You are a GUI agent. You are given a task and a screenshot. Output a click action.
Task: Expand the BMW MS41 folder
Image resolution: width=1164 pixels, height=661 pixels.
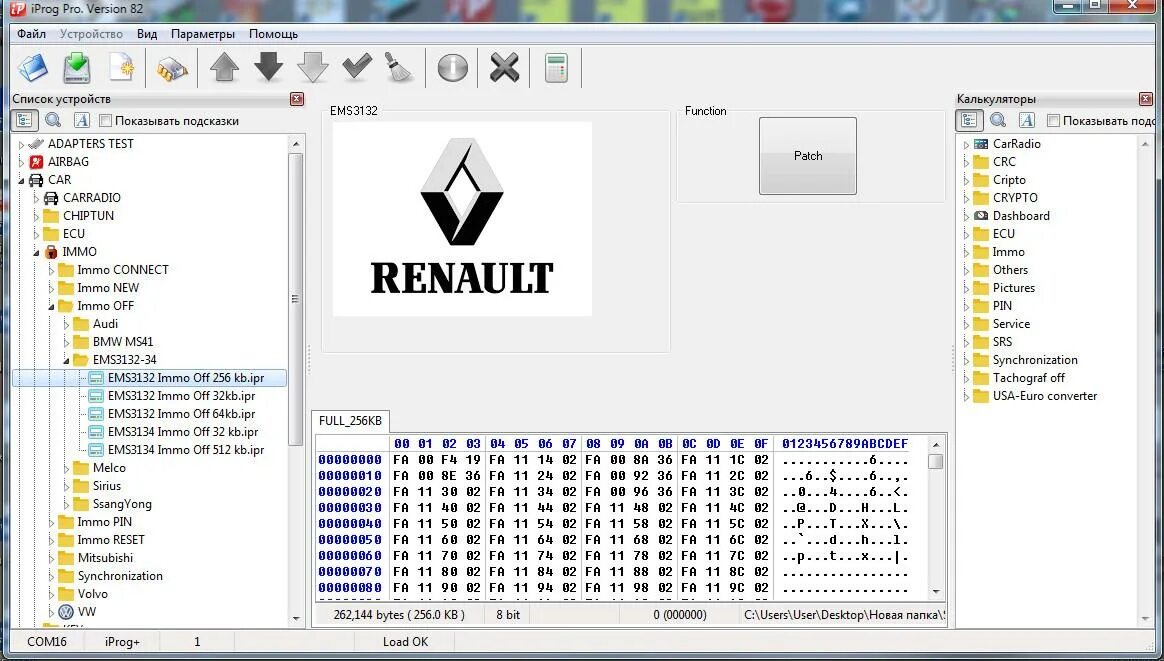click(66, 342)
